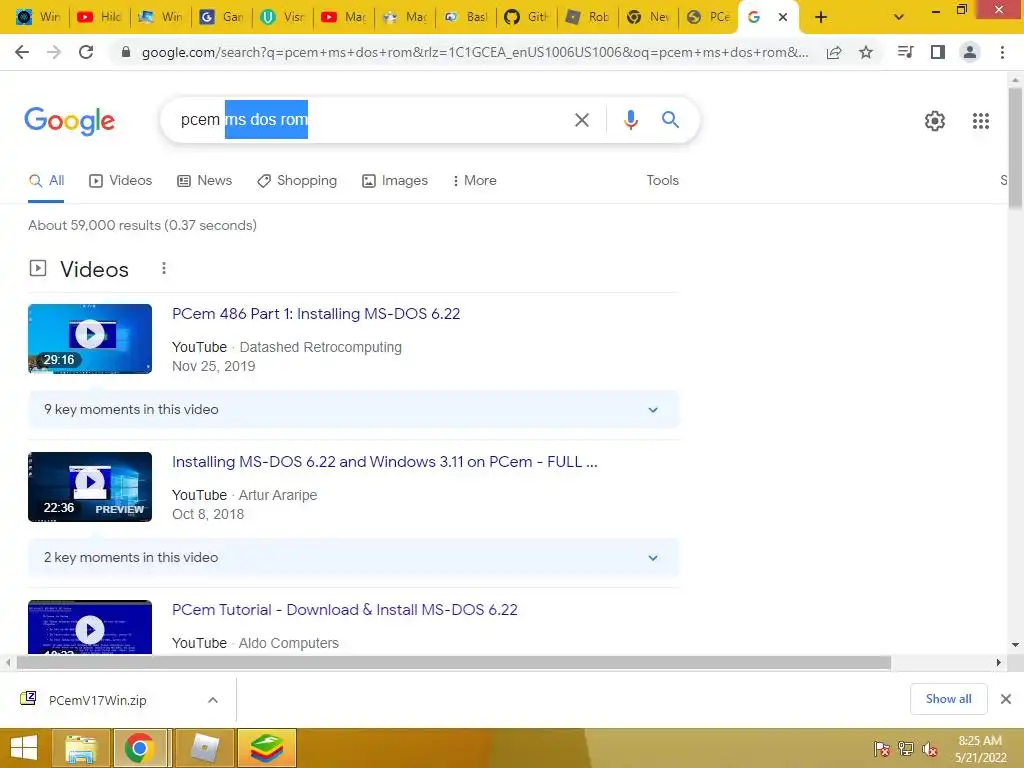Open the tab search media control icon
The height and width of the screenshot is (768, 1024).
pyautogui.click(x=905, y=52)
